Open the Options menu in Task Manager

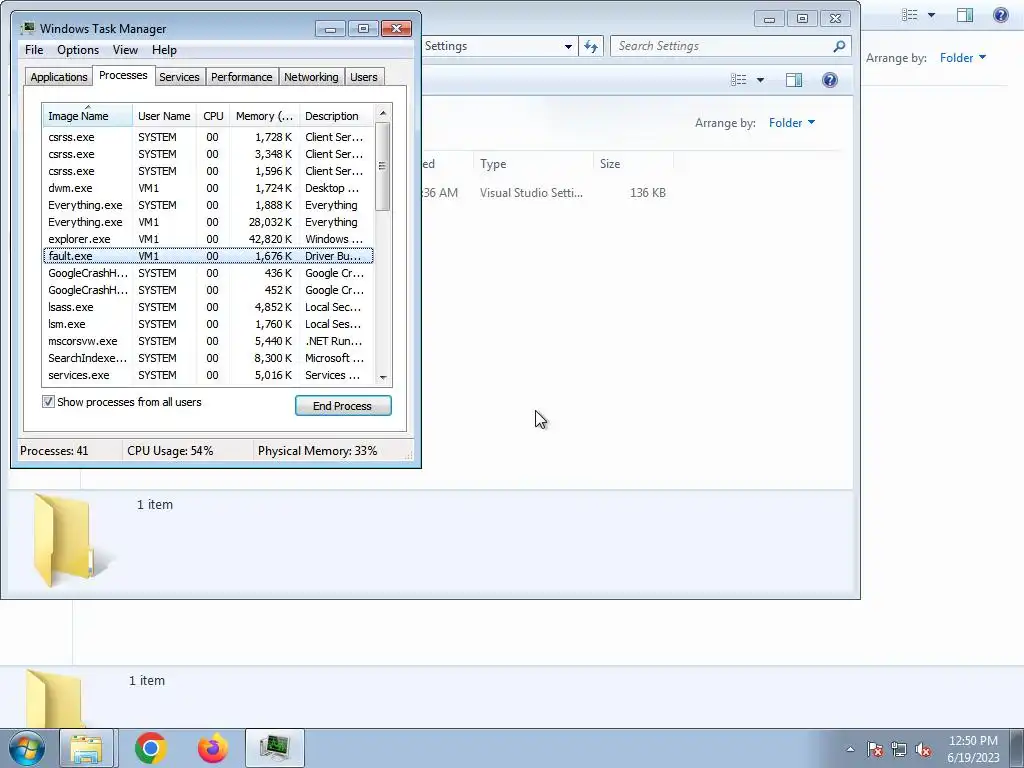(78, 50)
